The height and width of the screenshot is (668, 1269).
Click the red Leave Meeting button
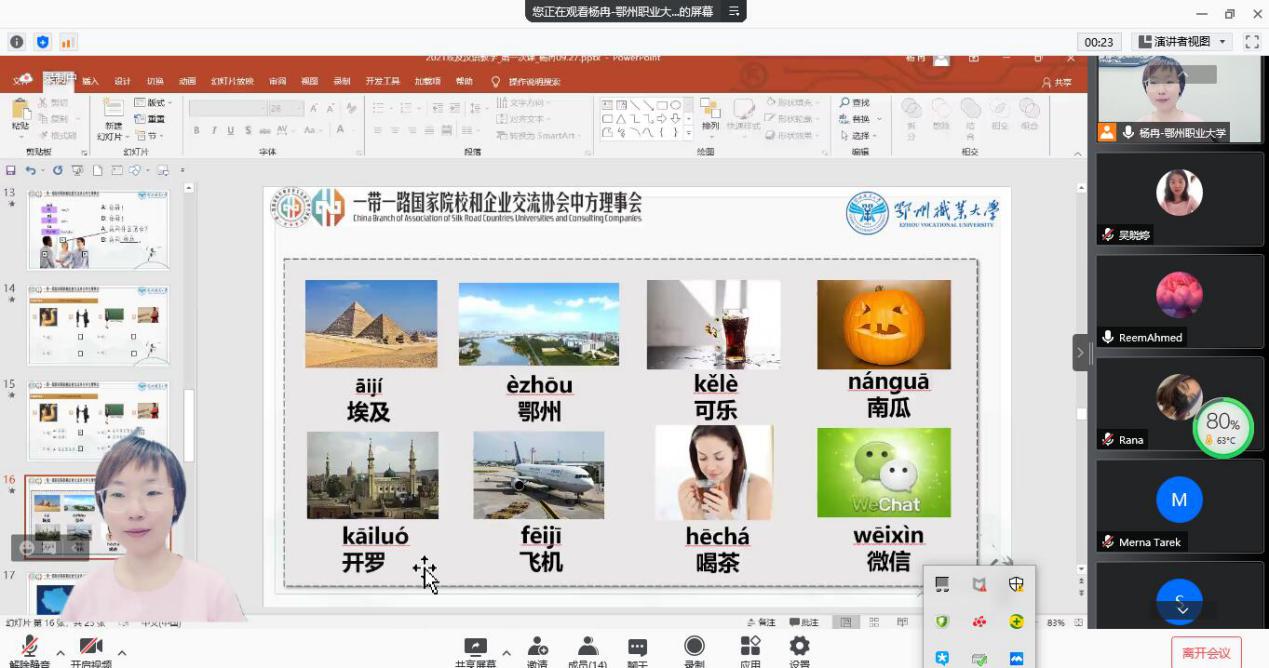(x=1206, y=653)
